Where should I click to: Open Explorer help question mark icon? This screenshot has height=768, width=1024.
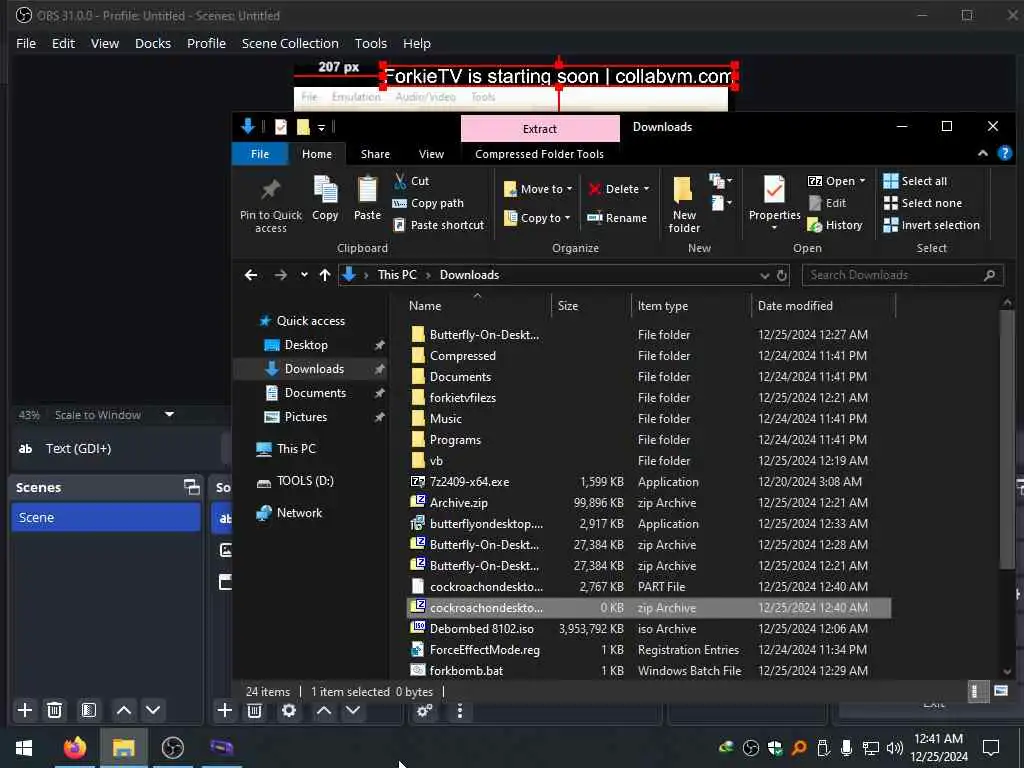[x=1004, y=153]
